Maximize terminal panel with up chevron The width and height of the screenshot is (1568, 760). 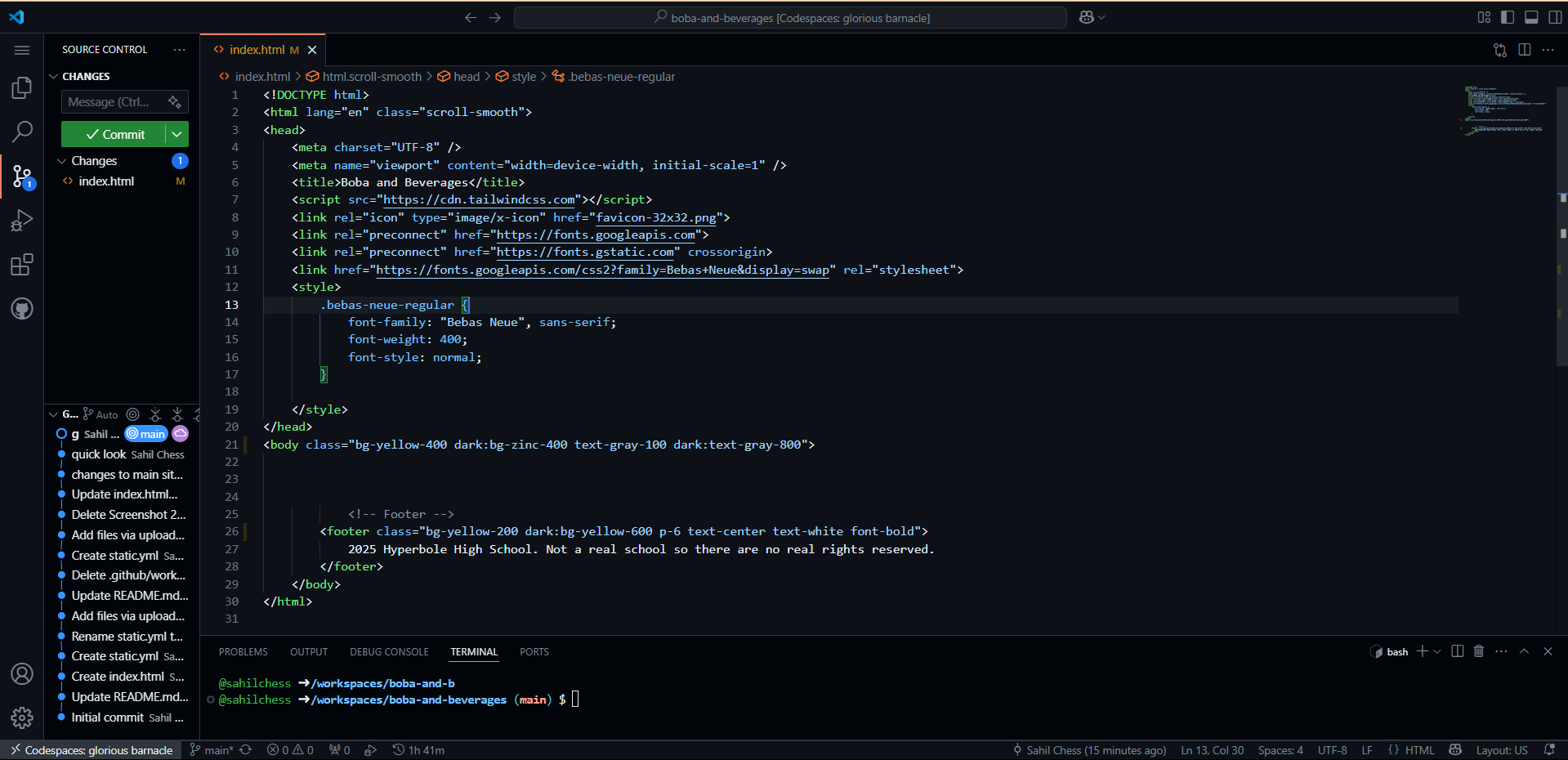(1525, 651)
